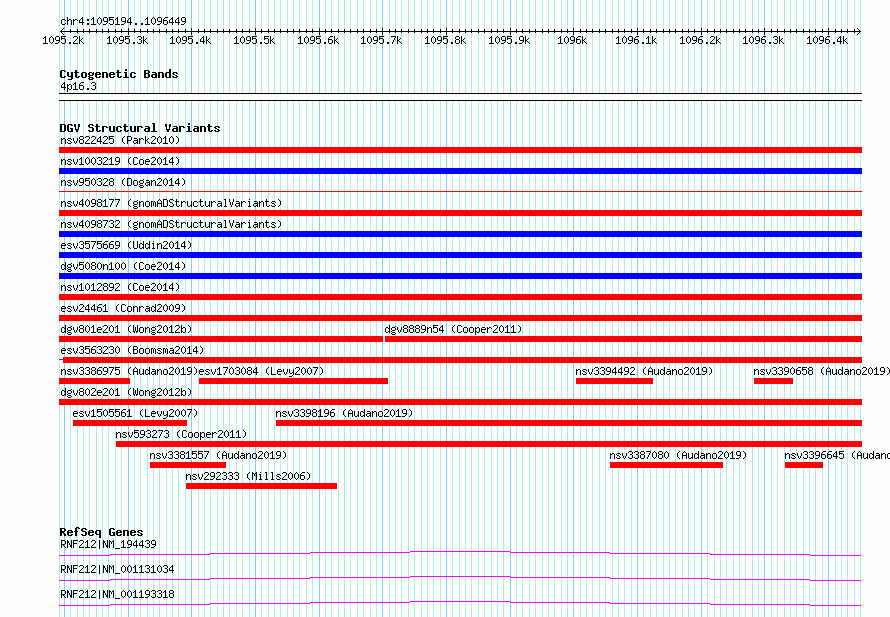Screen dimensions: 890x617
Task: Open the dgv802e201 (Wong2012b) label
Action: pos(126,392)
